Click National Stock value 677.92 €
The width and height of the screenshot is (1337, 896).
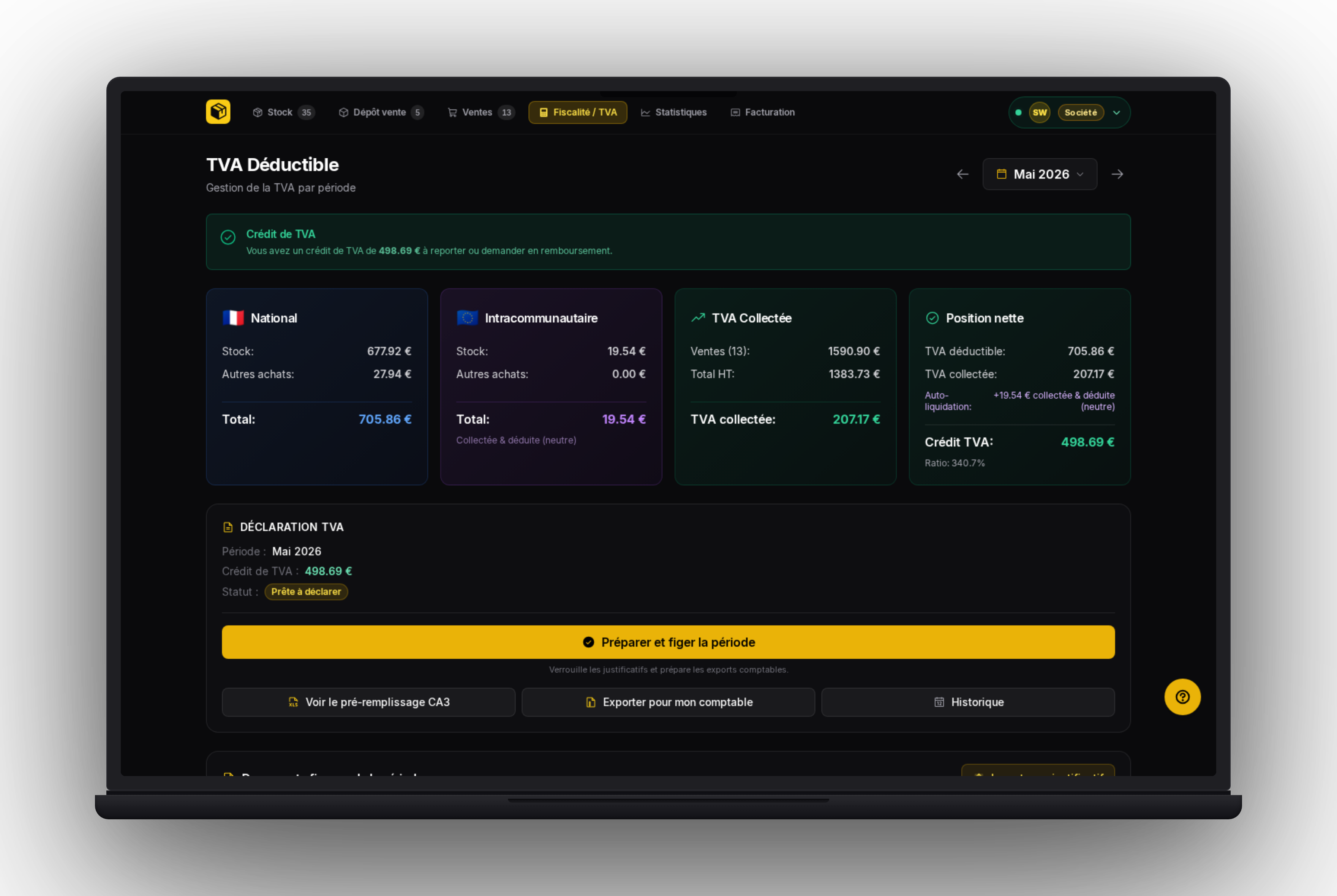[389, 352]
